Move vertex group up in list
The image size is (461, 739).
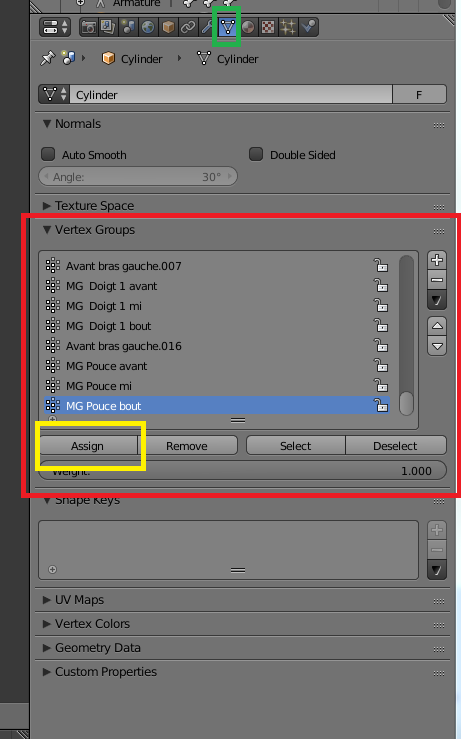pyautogui.click(x=437, y=326)
